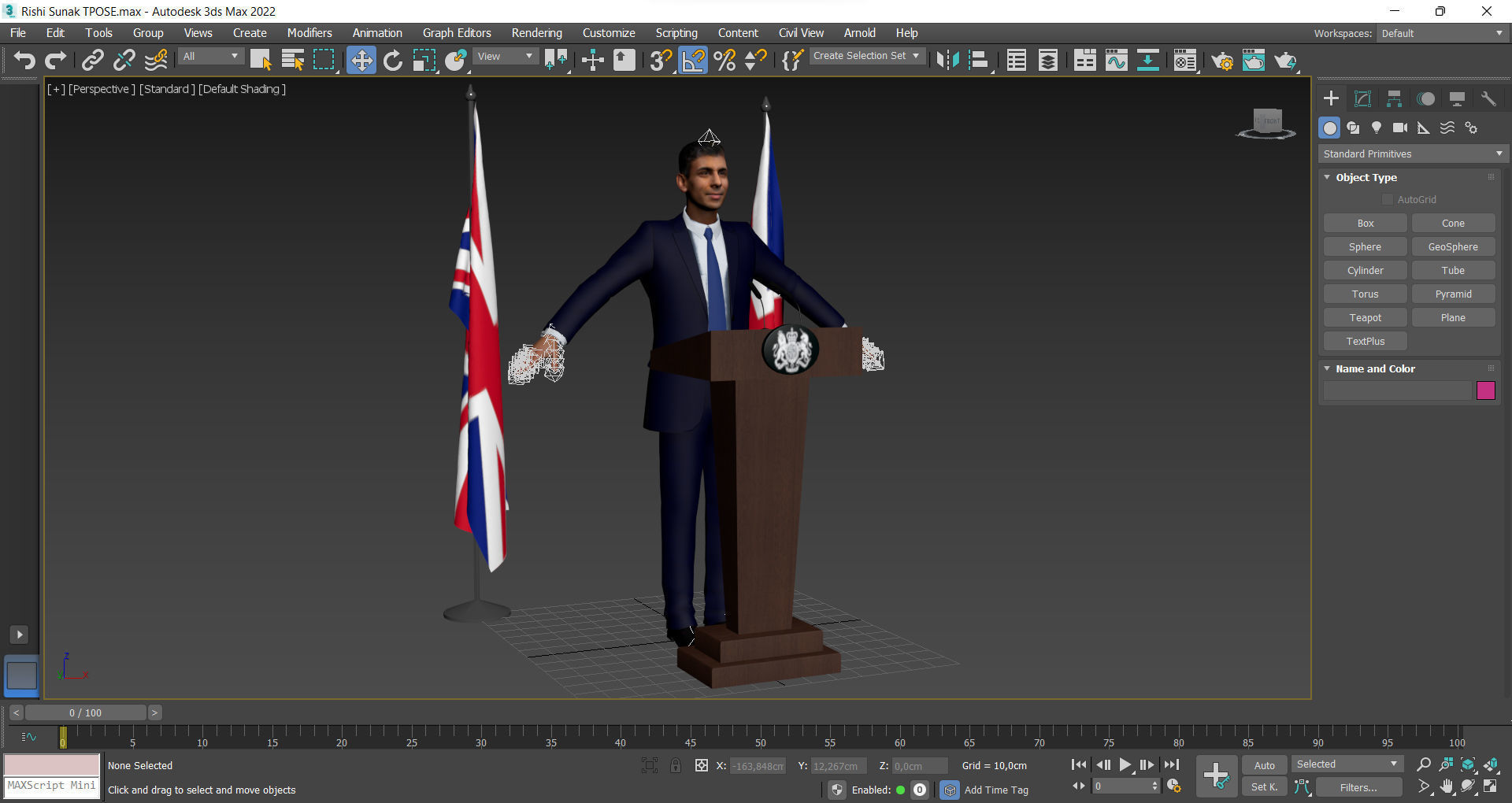Open the Animation menu
Image resolution: width=1512 pixels, height=803 pixels.
(x=377, y=33)
